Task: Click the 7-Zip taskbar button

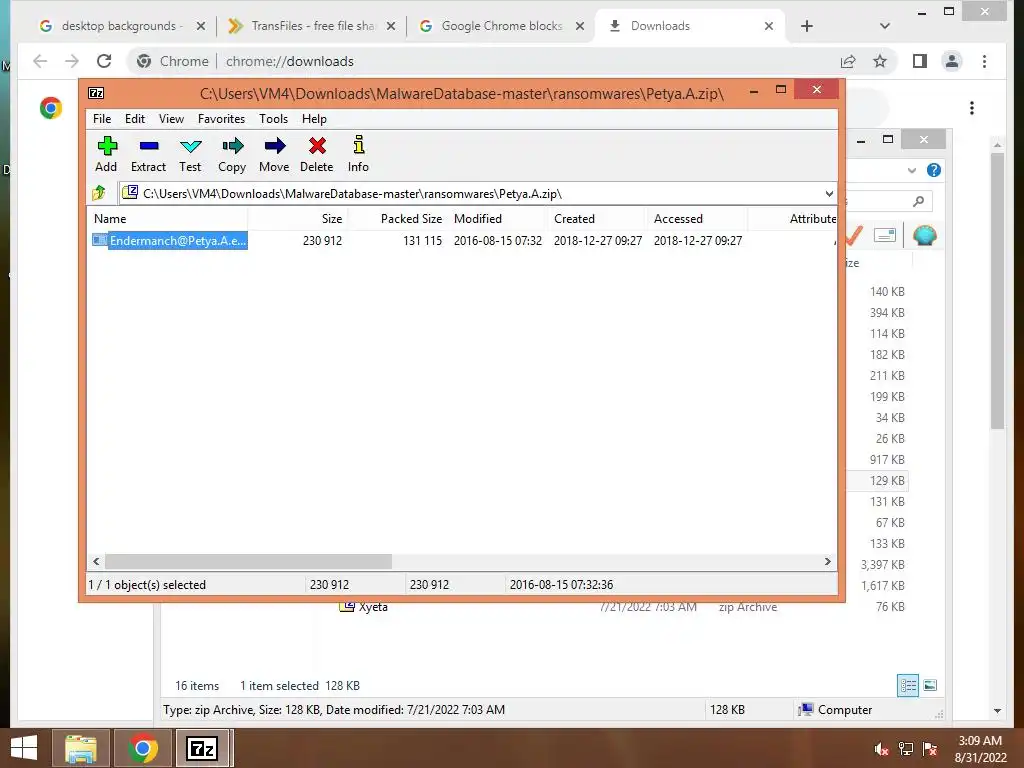Action: click(x=202, y=748)
